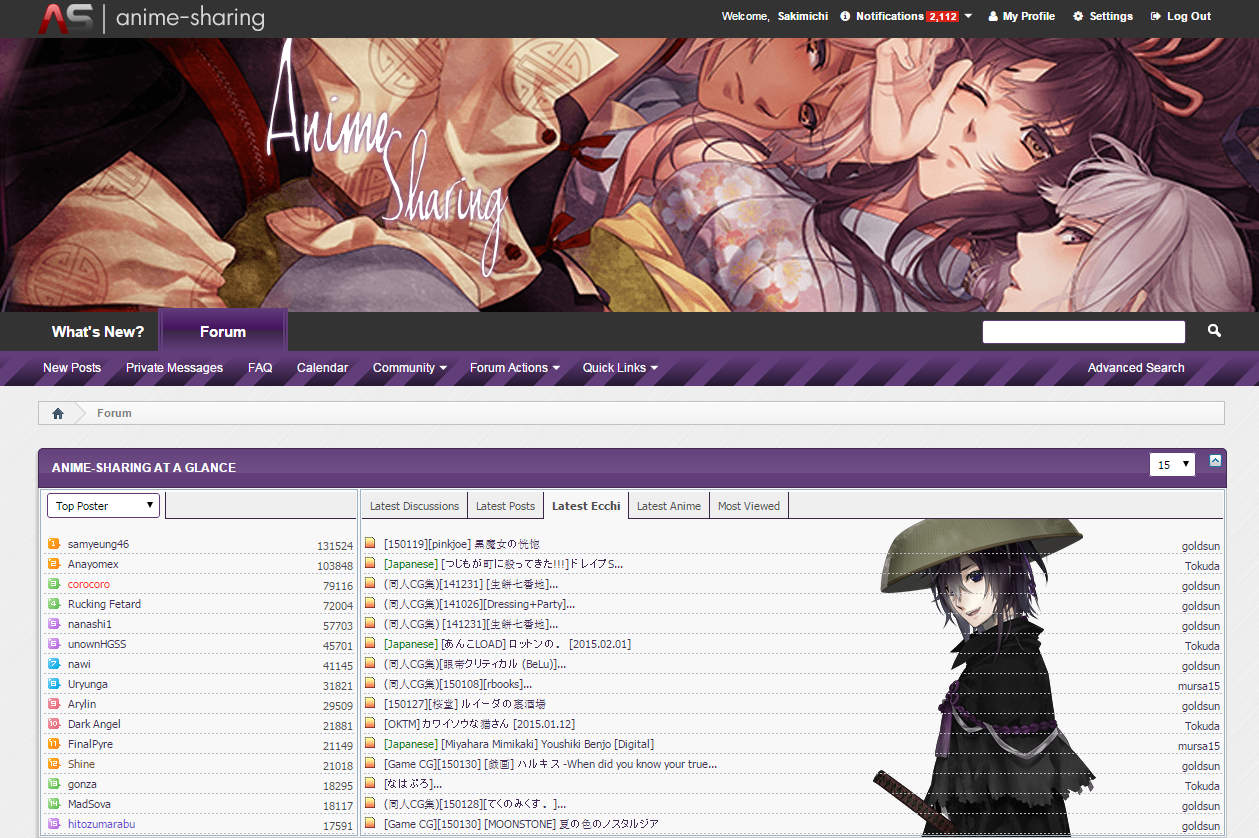Open Private Messages
1259x838 pixels.
point(174,368)
